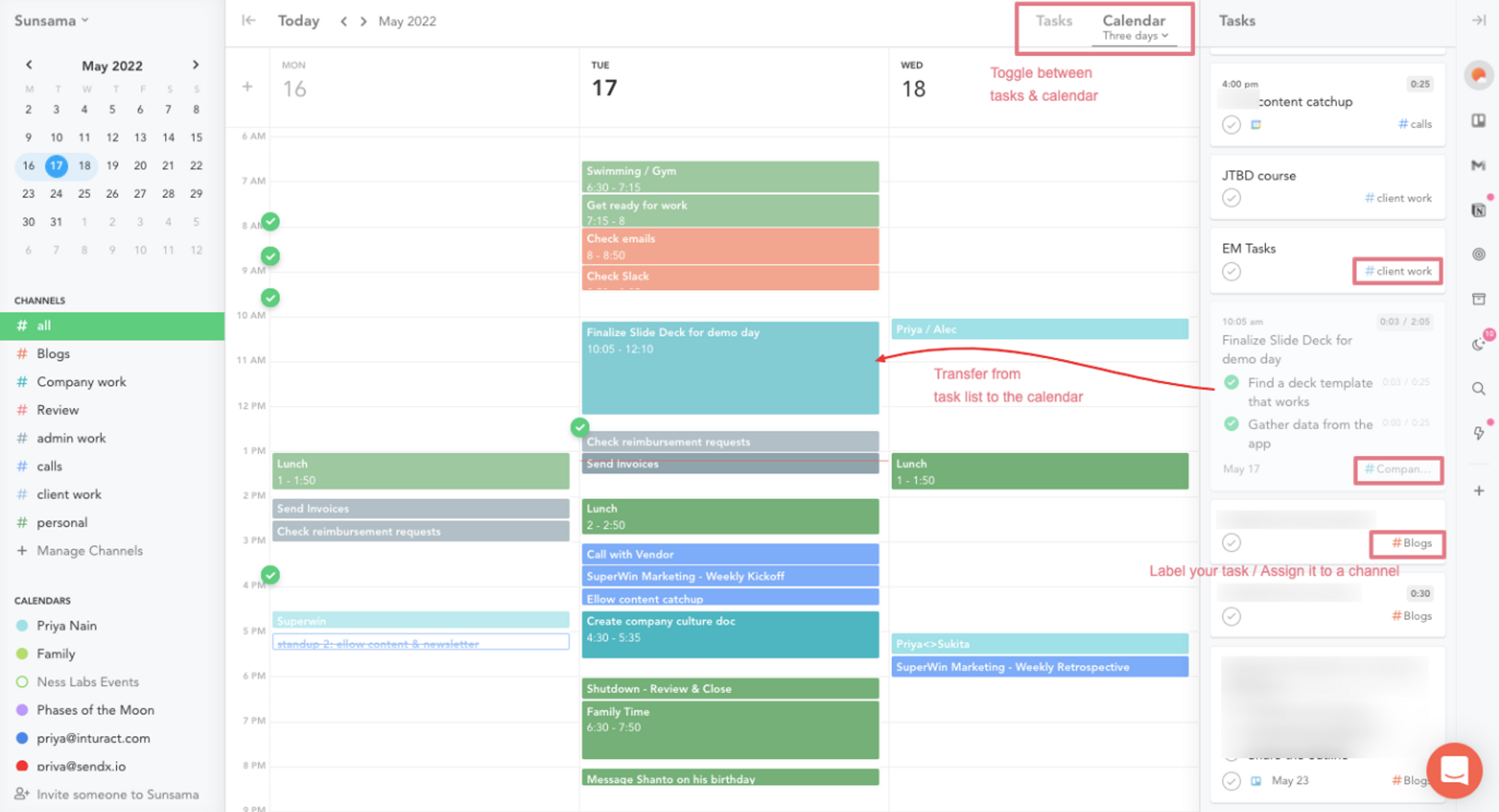Image resolution: width=1499 pixels, height=812 pixels.
Task: Expand the Sunsama workspace switcher
Action: tap(50, 20)
